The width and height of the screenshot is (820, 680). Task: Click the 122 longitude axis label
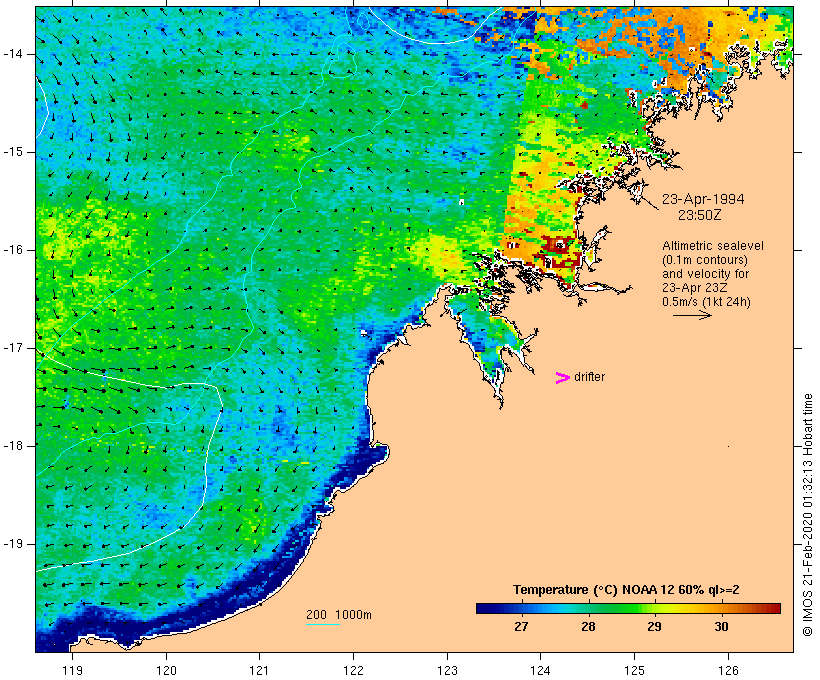pyautogui.click(x=354, y=670)
